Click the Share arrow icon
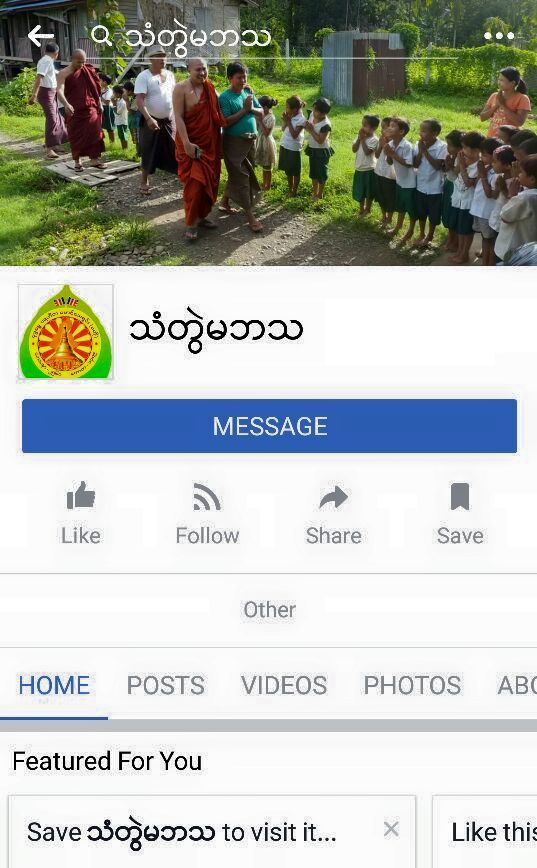This screenshot has width=537, height=868. pos(334,497)
